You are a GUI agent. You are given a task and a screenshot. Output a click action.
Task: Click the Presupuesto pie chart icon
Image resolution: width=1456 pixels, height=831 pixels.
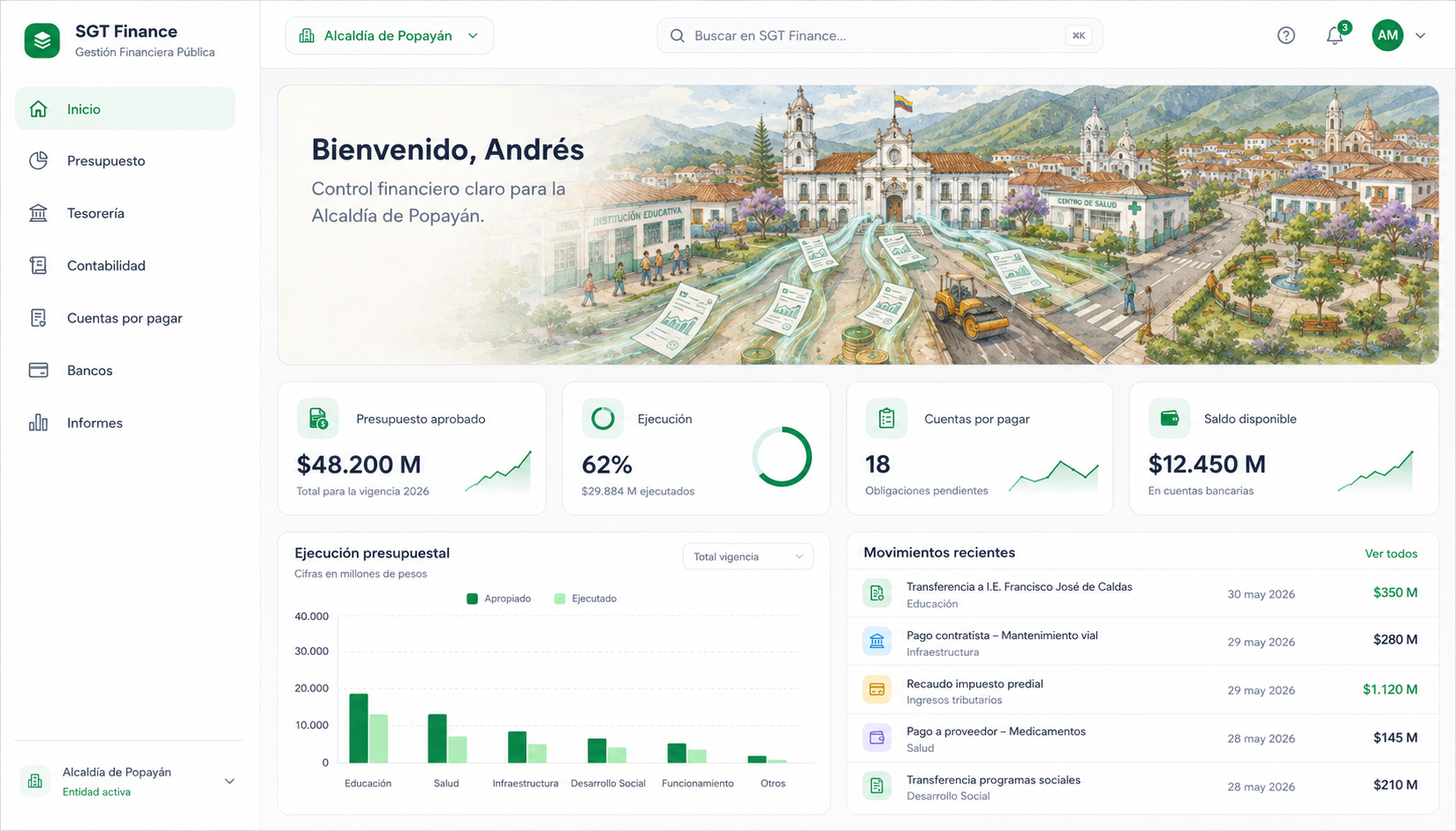pos(38,160)
